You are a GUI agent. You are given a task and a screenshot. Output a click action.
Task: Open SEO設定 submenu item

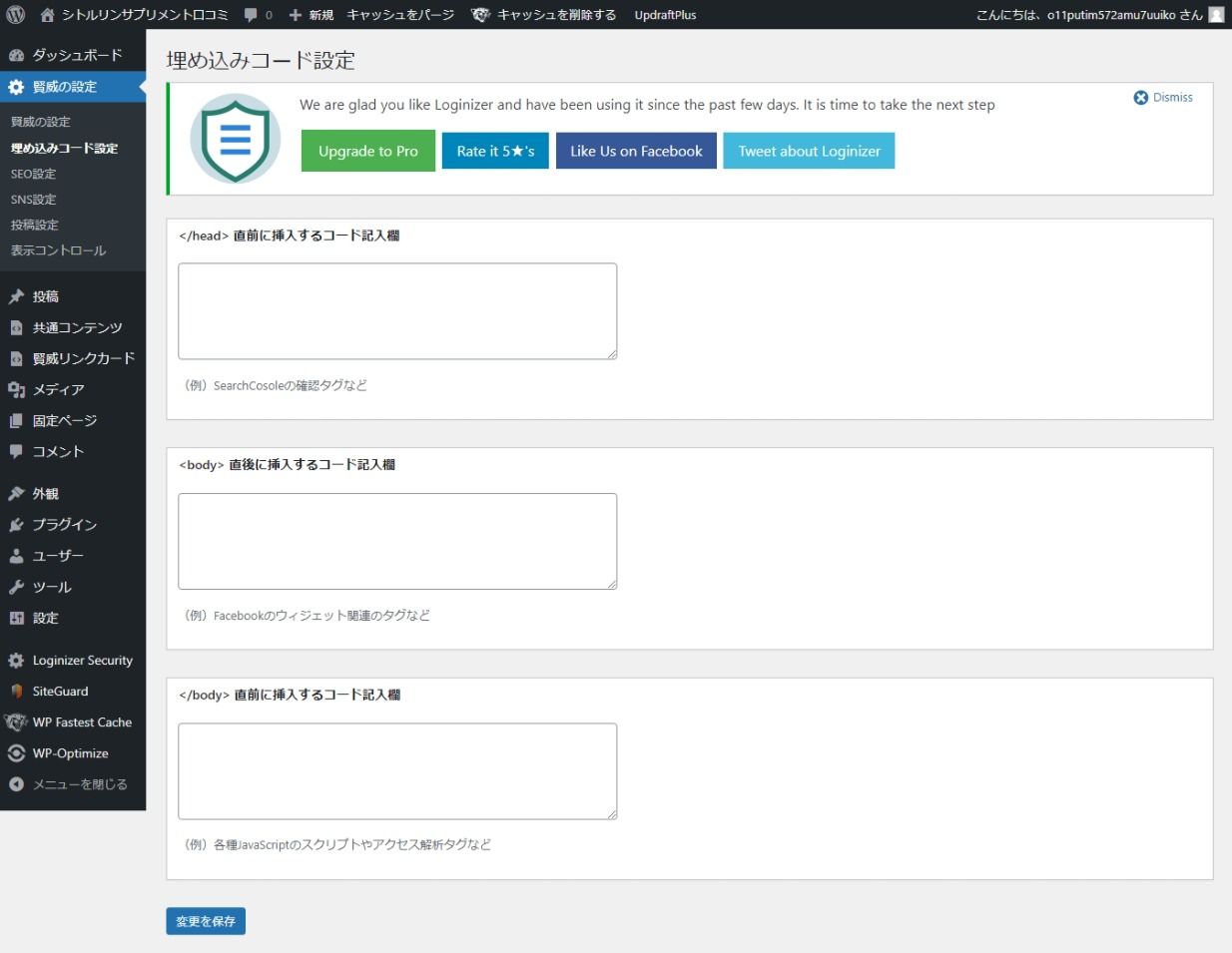pos(33,174)
